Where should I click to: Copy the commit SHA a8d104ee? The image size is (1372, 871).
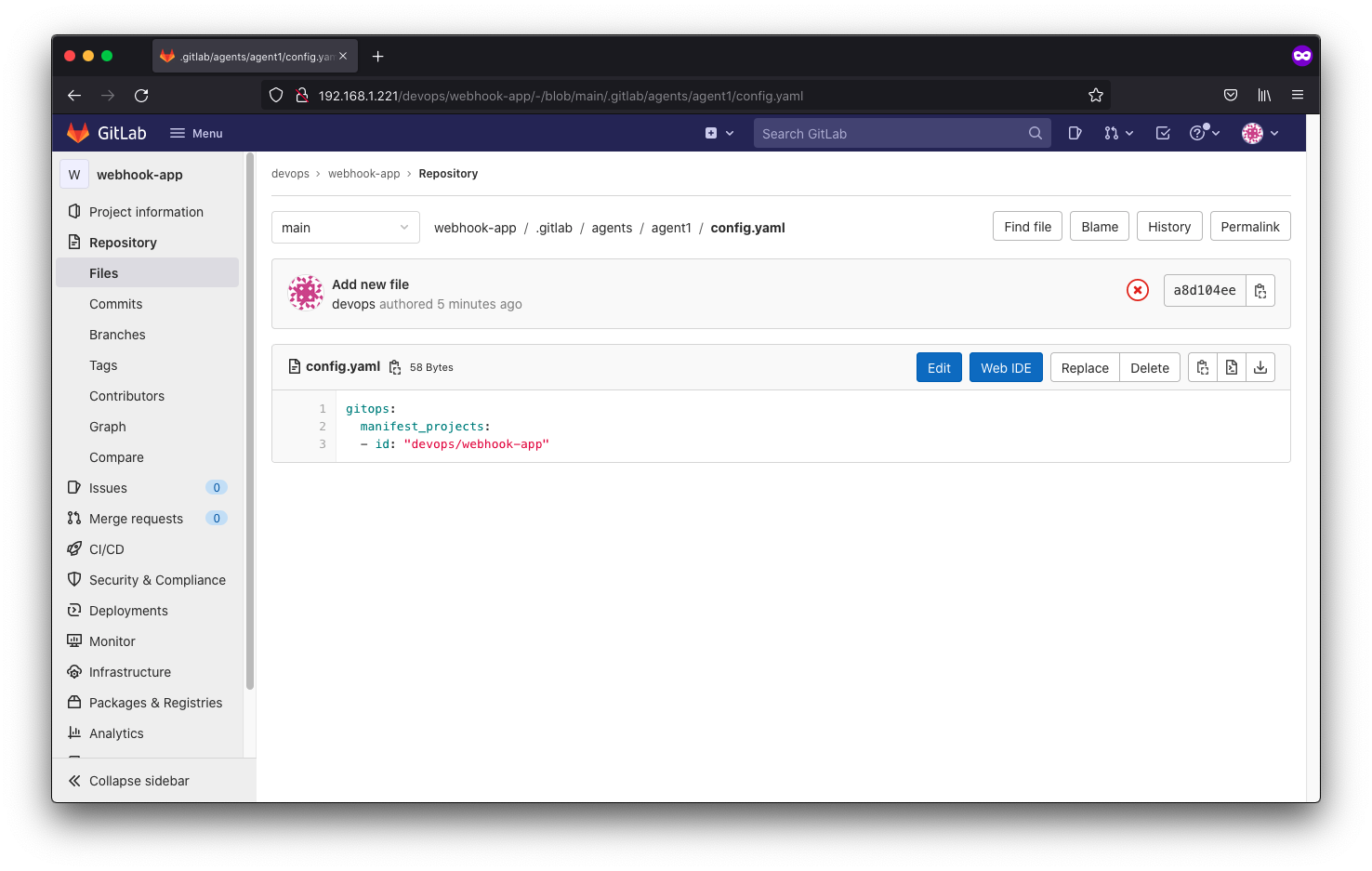1260,291
